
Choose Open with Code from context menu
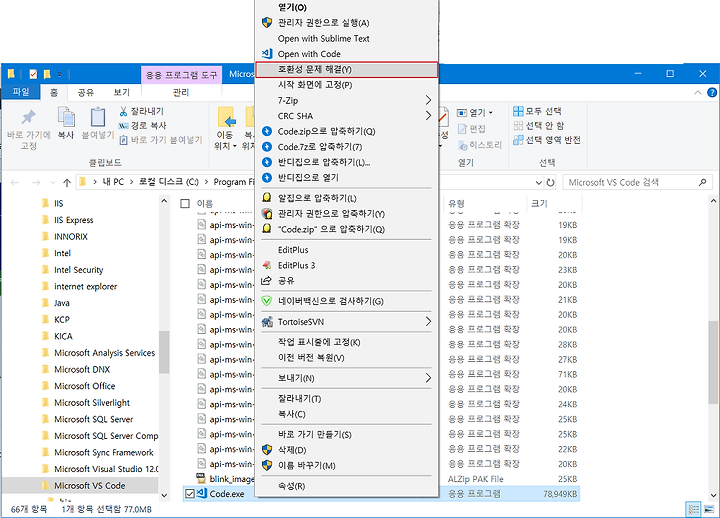346,54
